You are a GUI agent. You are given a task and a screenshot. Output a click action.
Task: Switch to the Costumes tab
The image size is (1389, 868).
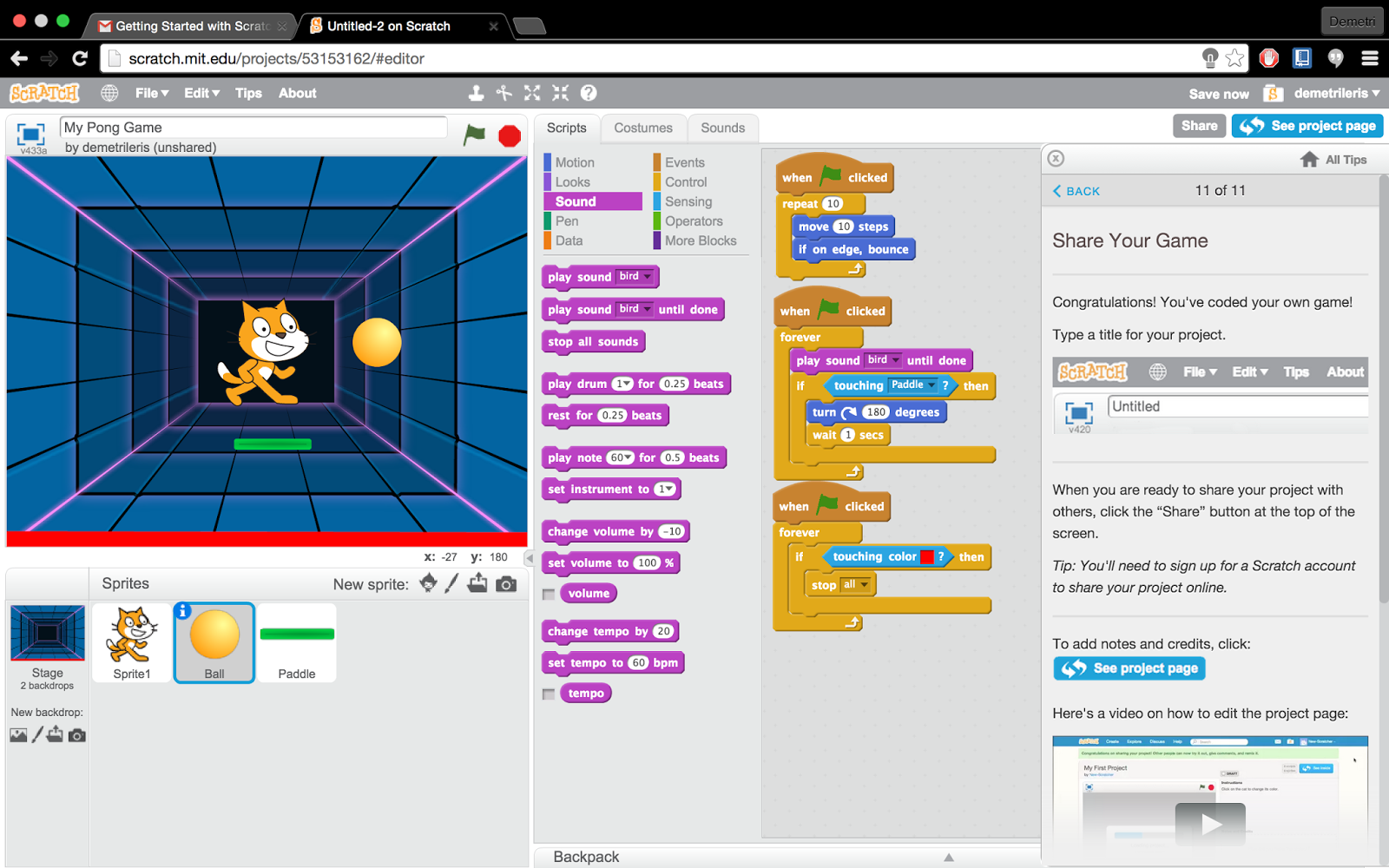643,128
